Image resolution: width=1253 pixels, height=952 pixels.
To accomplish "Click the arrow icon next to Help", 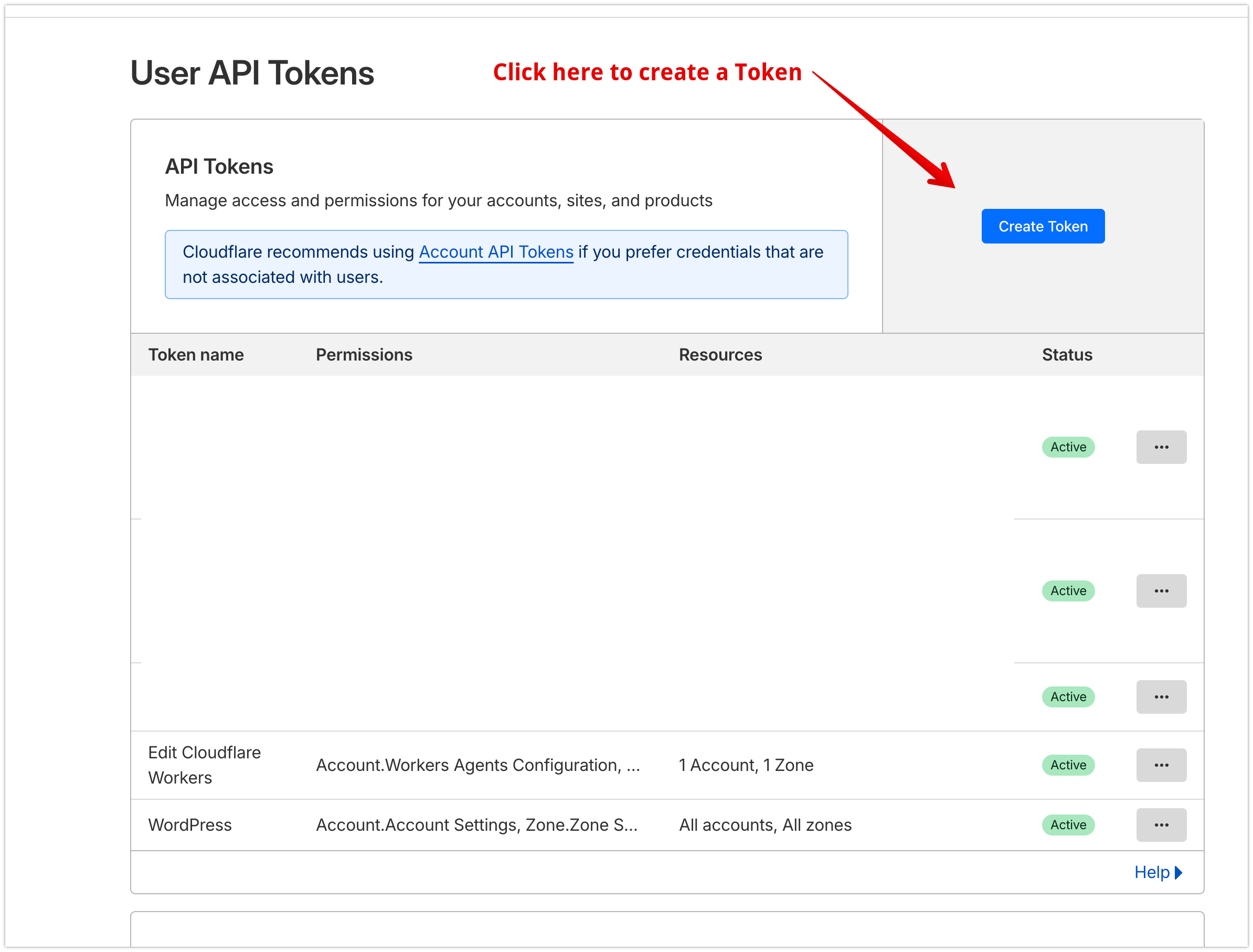I will (x=1180, y=872).
